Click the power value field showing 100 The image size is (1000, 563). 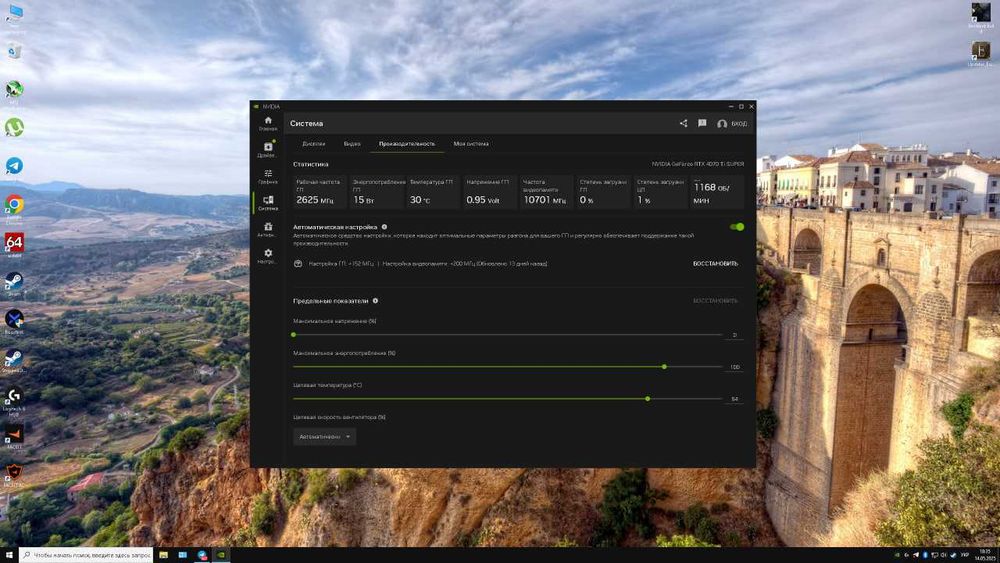pos(734,367)
